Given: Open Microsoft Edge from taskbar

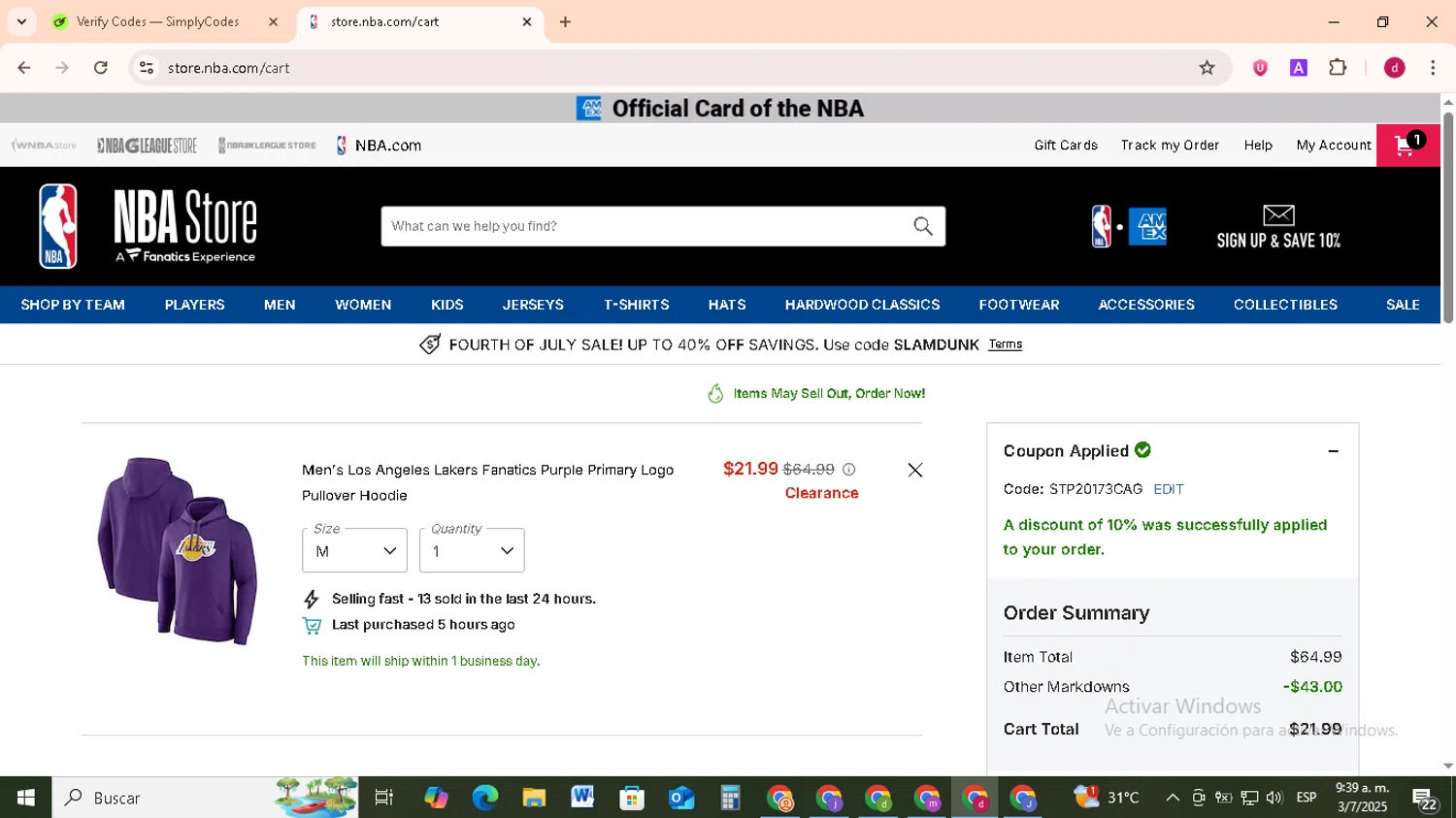Looking at the screenshot, I should (485, 798).
